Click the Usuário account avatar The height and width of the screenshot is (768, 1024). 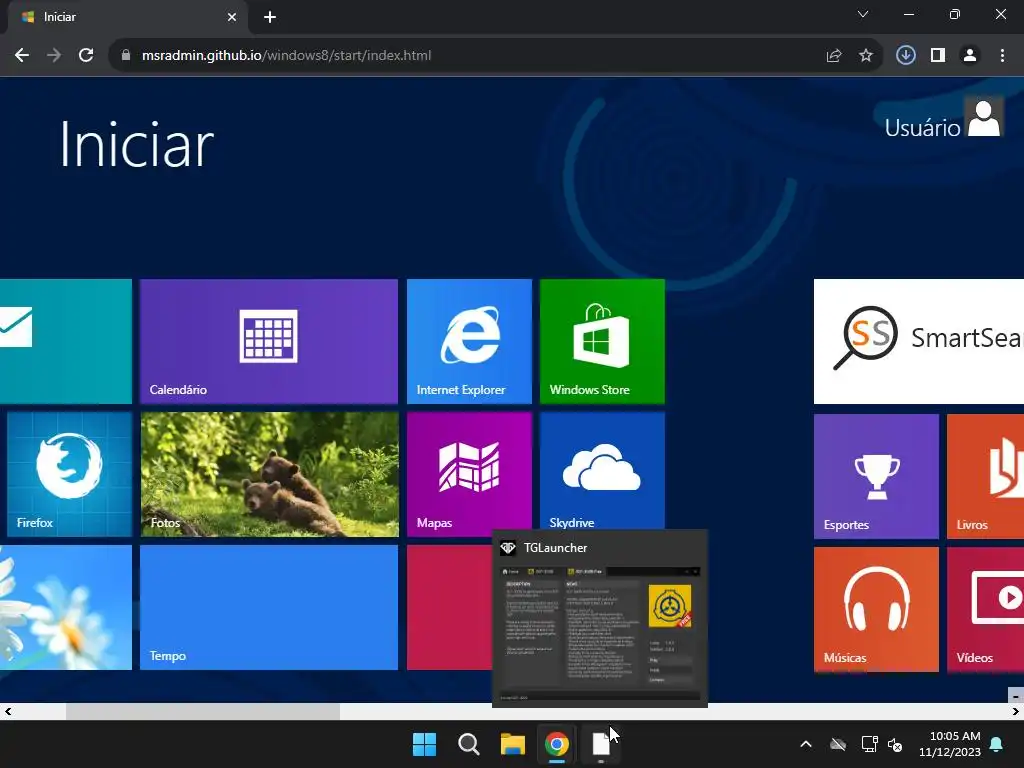pos(984,117)
